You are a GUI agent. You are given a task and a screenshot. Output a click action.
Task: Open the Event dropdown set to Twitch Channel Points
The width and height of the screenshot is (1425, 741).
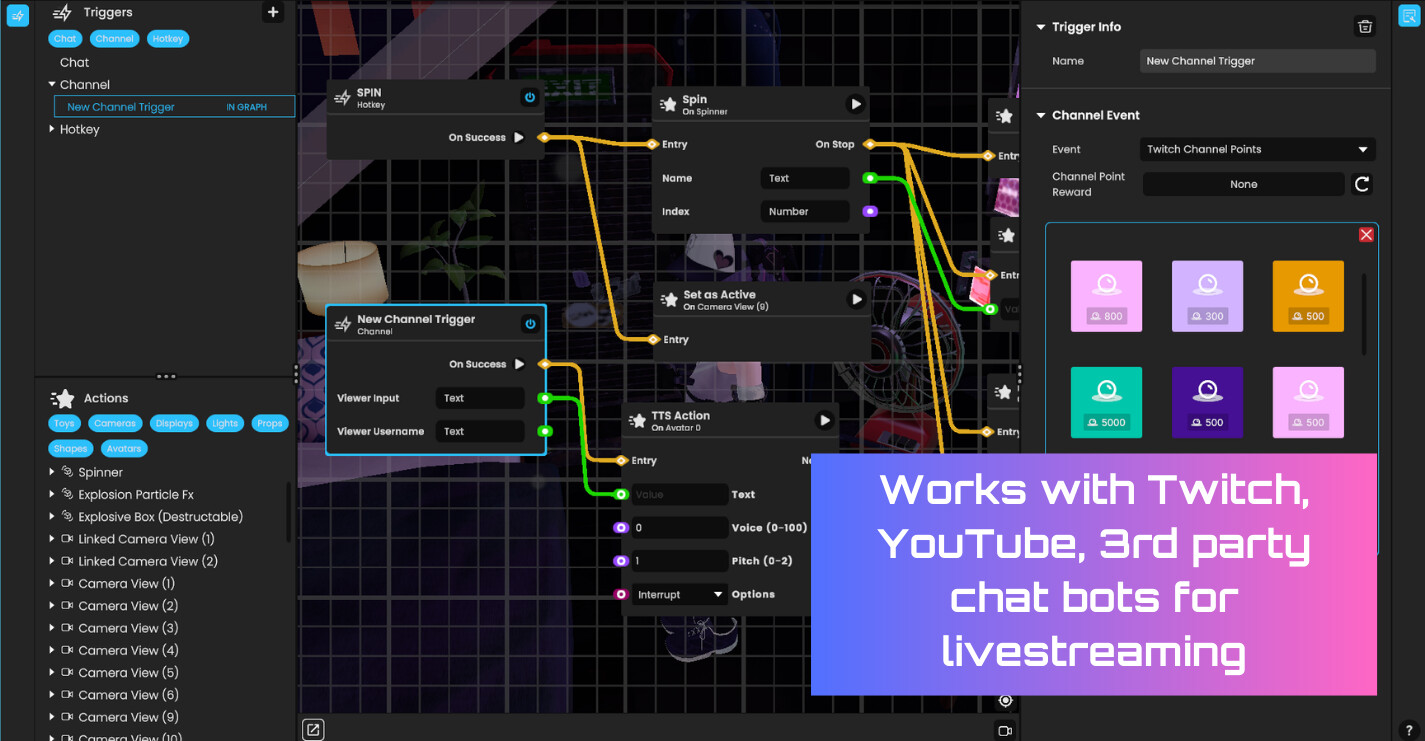(1257, 148)
